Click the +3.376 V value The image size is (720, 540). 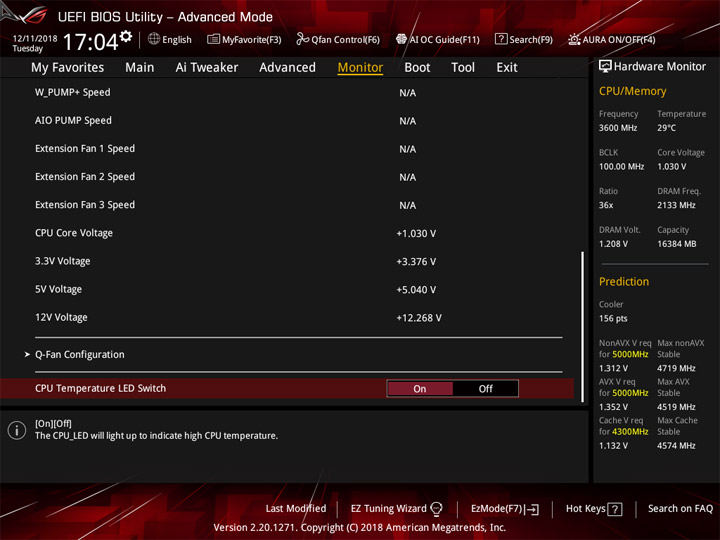(416, 262)
